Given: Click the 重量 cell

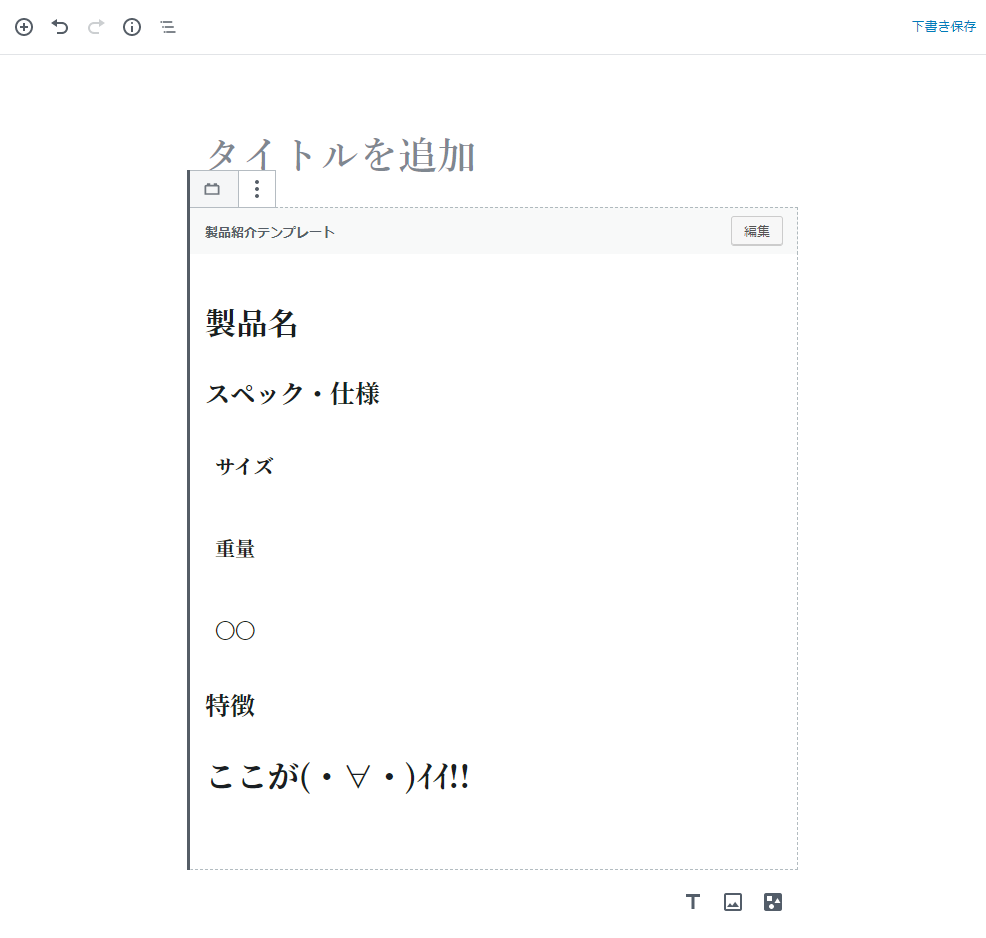Looking at the screenshot, I should pyautogui.click(x=235, y=549).
